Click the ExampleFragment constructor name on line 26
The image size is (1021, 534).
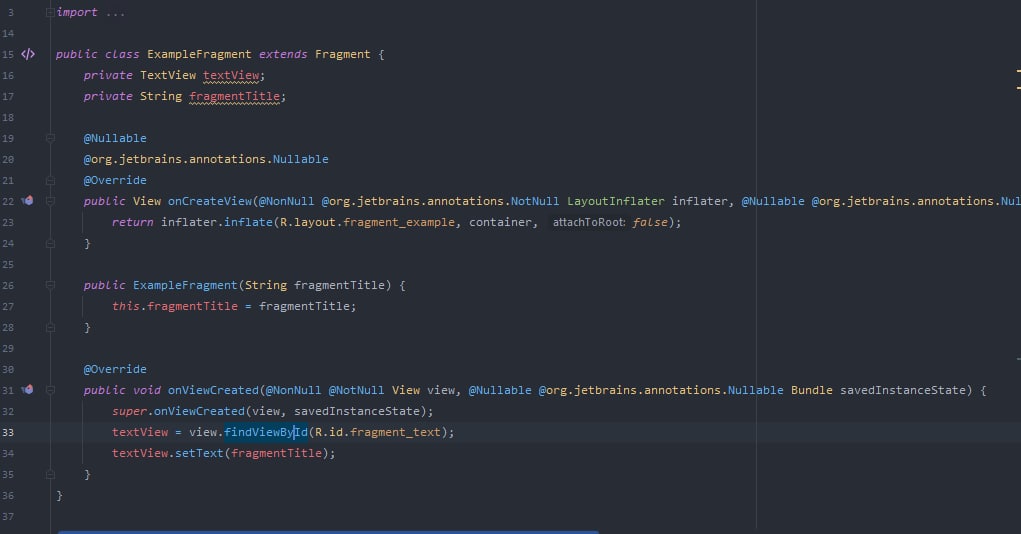tap(185, 285)
